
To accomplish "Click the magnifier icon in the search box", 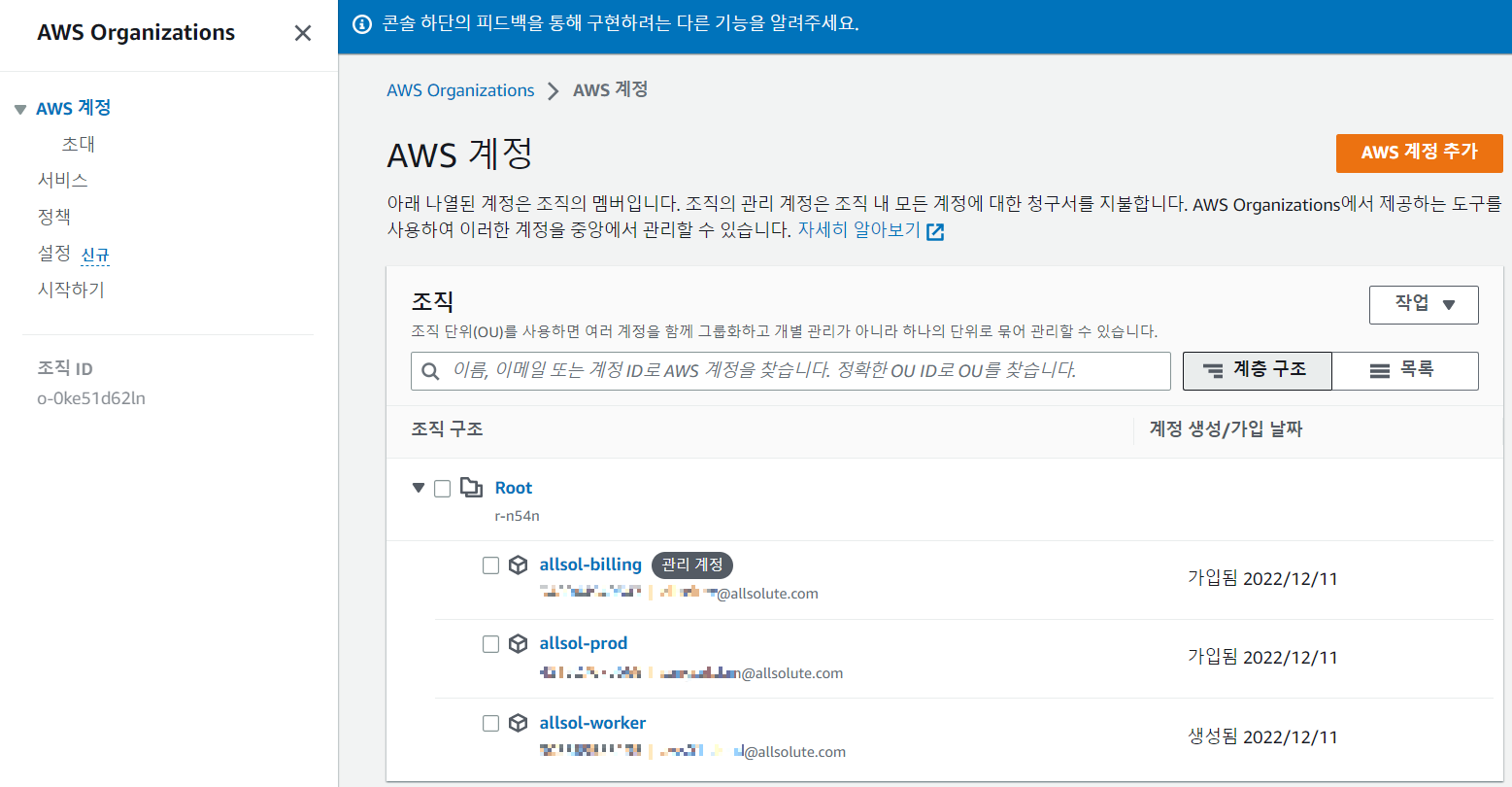I will tap(429, 371).
